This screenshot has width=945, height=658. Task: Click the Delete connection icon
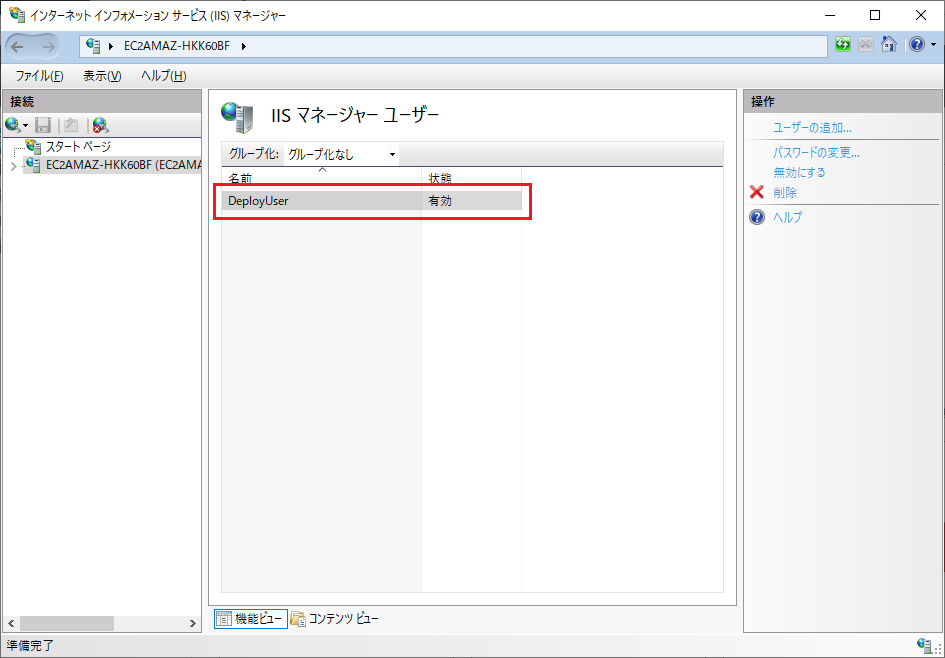click(x=100, y=125)
